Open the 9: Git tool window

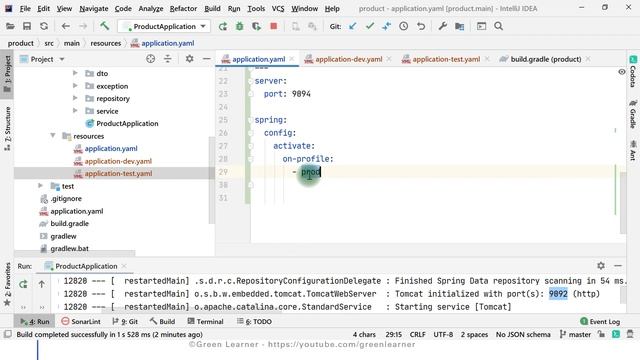pos(125,322)
